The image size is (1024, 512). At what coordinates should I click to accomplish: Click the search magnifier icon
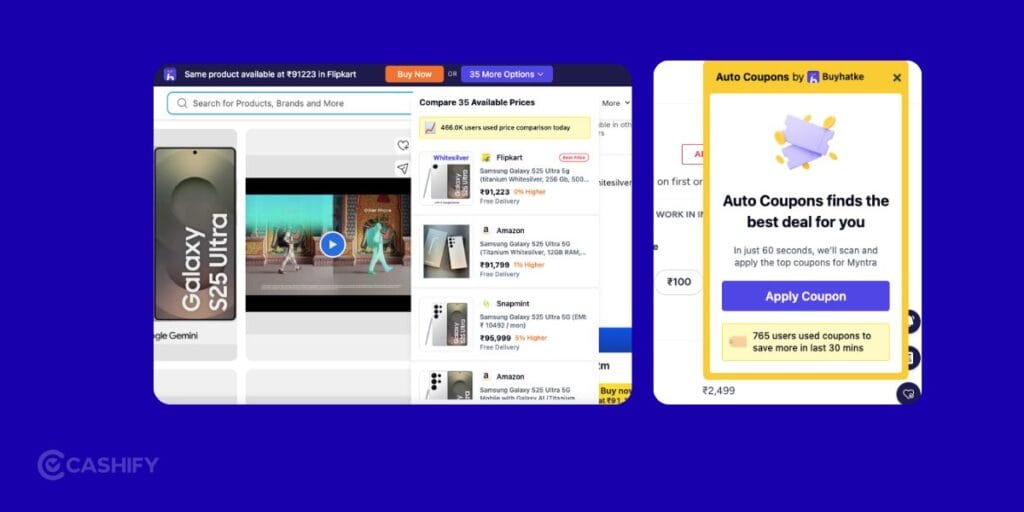pyautogui.click(x=182, y=103)
